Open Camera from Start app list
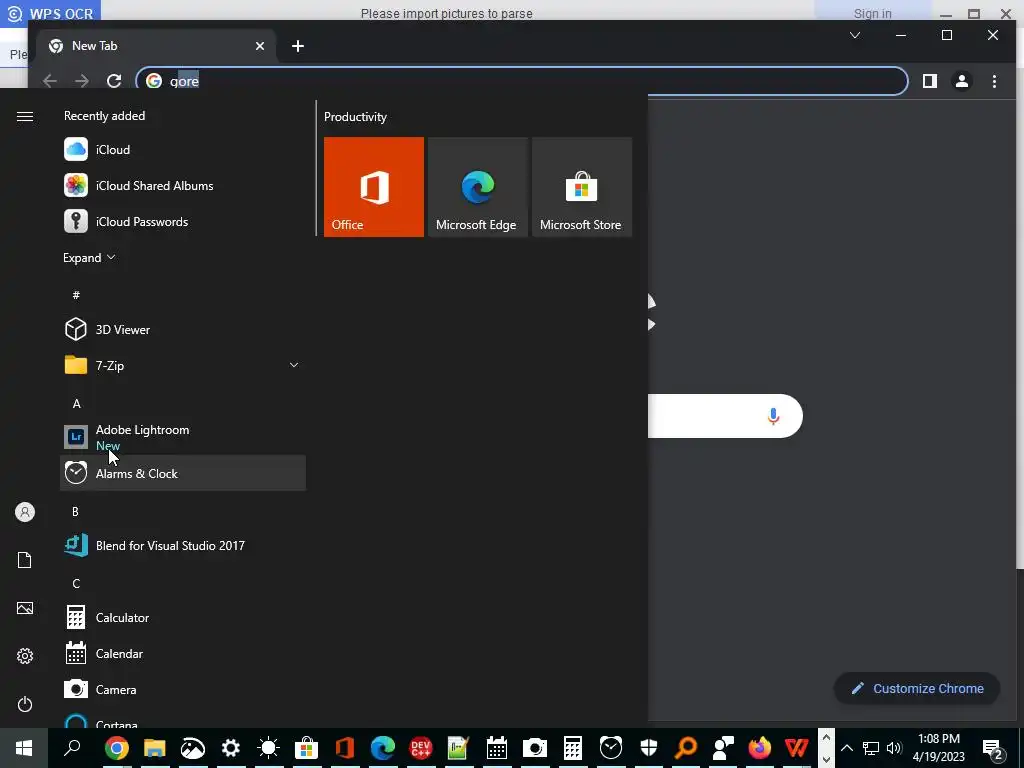1024x768 pixels. (183, 689)
